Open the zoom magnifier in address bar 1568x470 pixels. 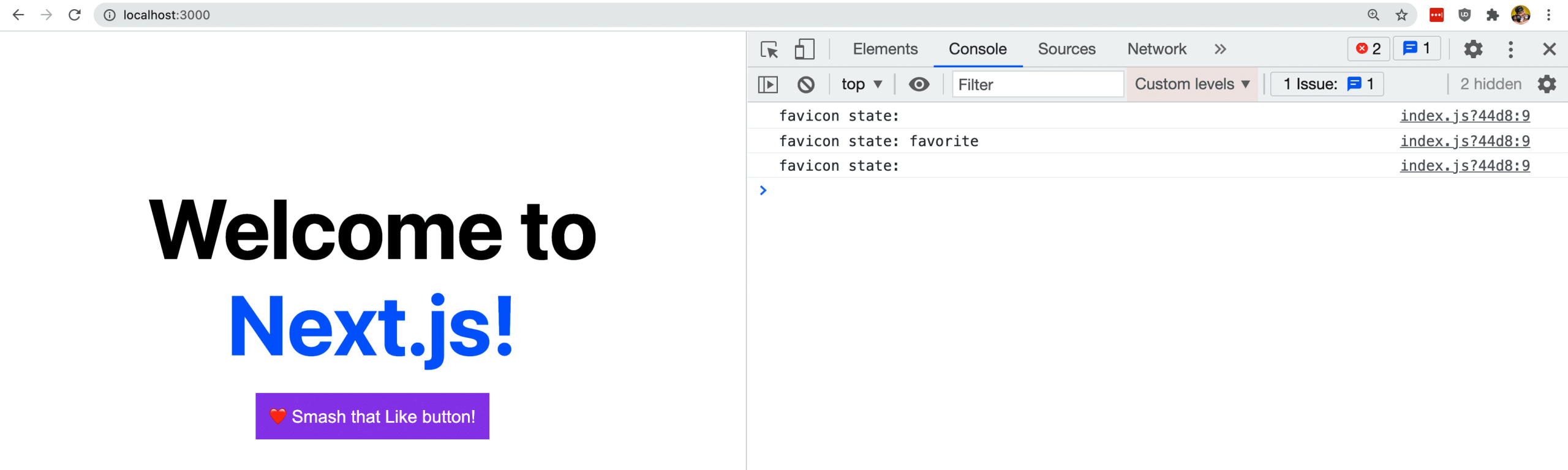(1373, 15)
